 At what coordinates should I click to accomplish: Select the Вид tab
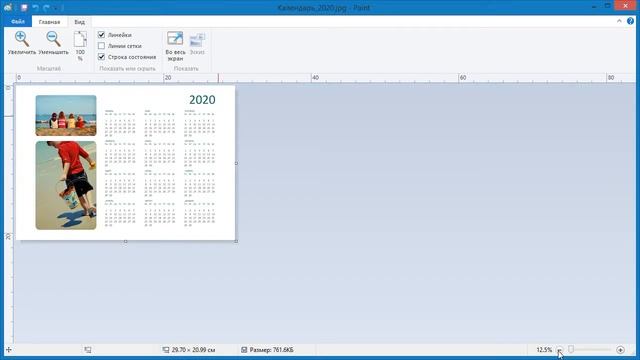[x=80, y=22]
